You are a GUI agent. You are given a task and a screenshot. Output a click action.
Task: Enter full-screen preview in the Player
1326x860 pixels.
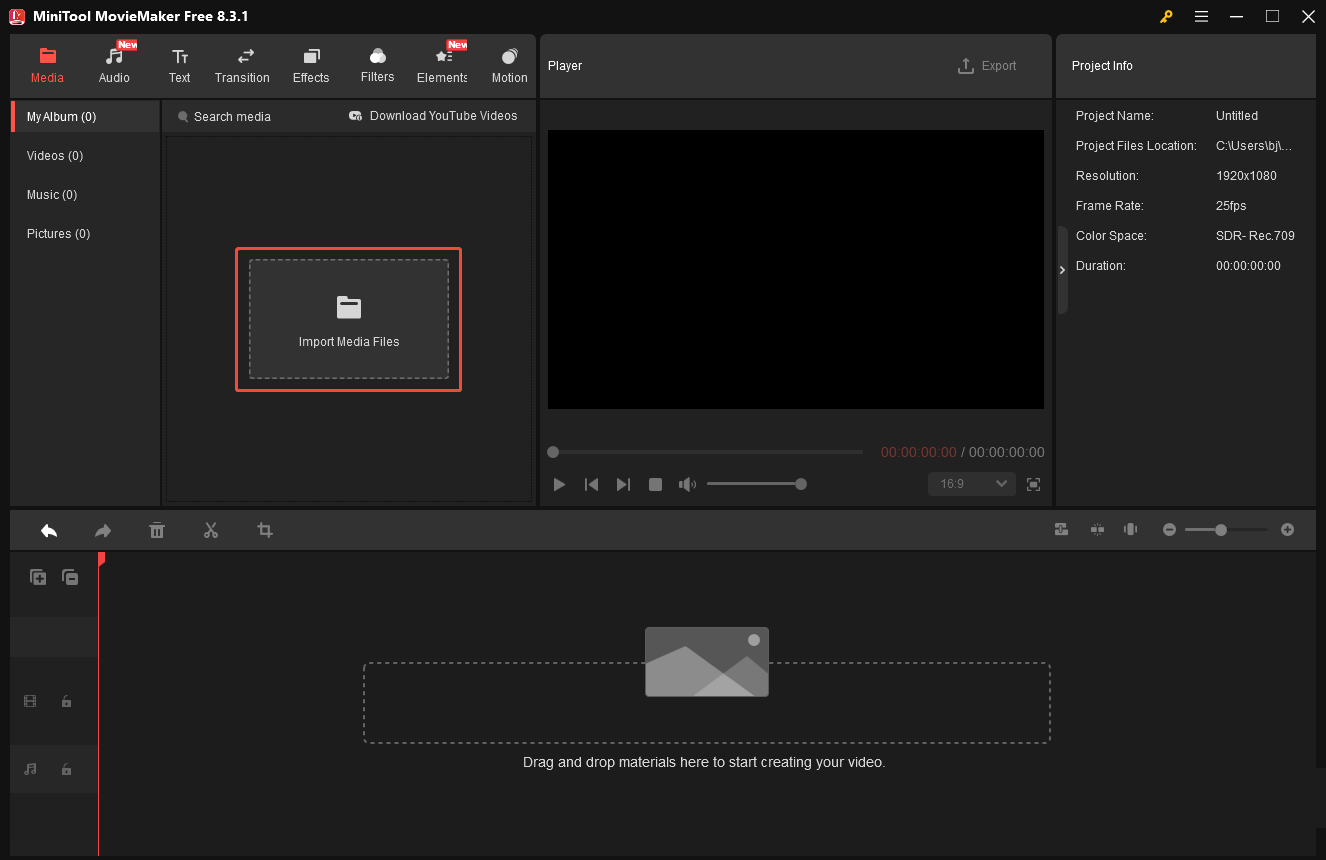(1033, 484)
